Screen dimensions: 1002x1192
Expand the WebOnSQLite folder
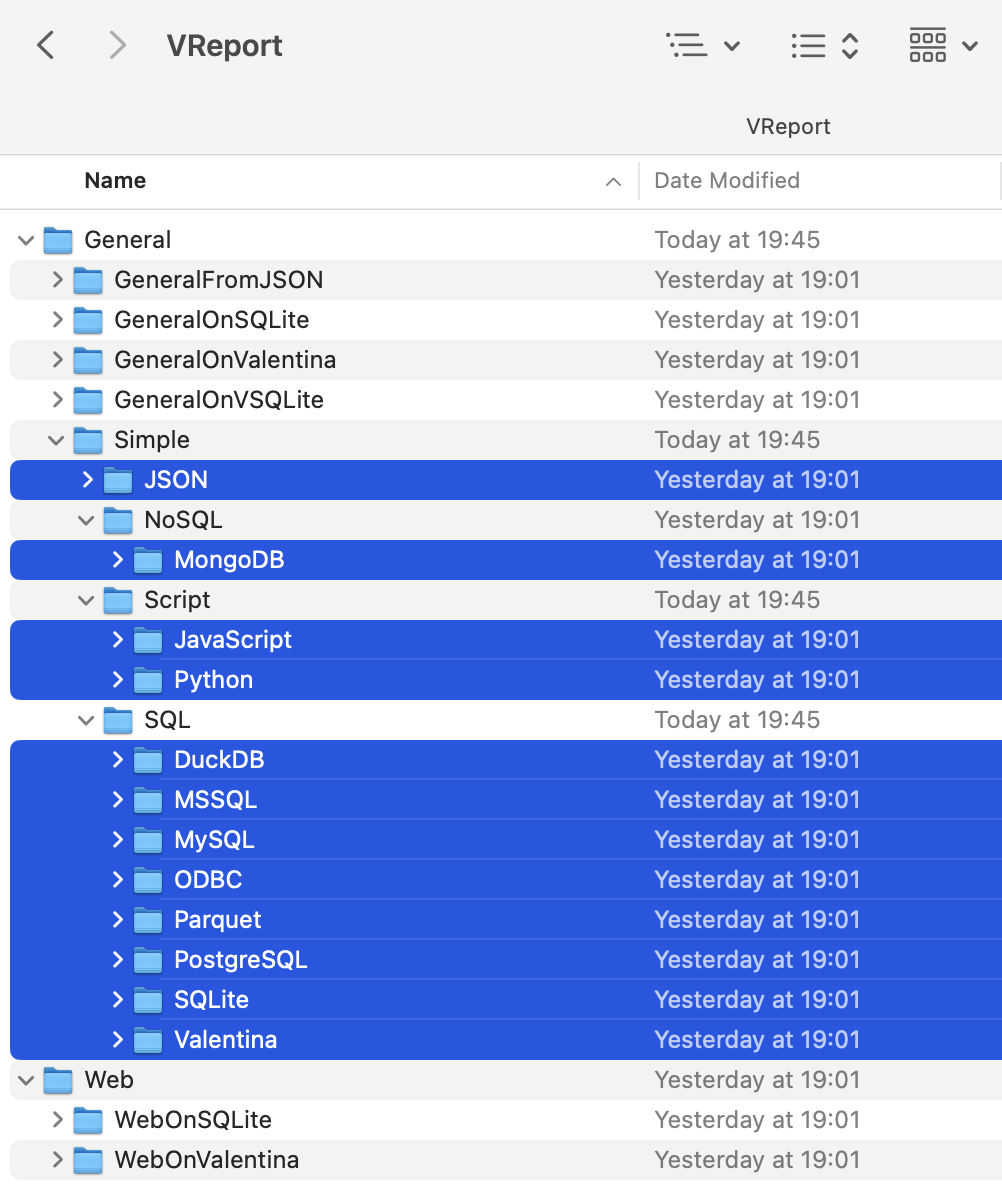tap(57, 1120)
